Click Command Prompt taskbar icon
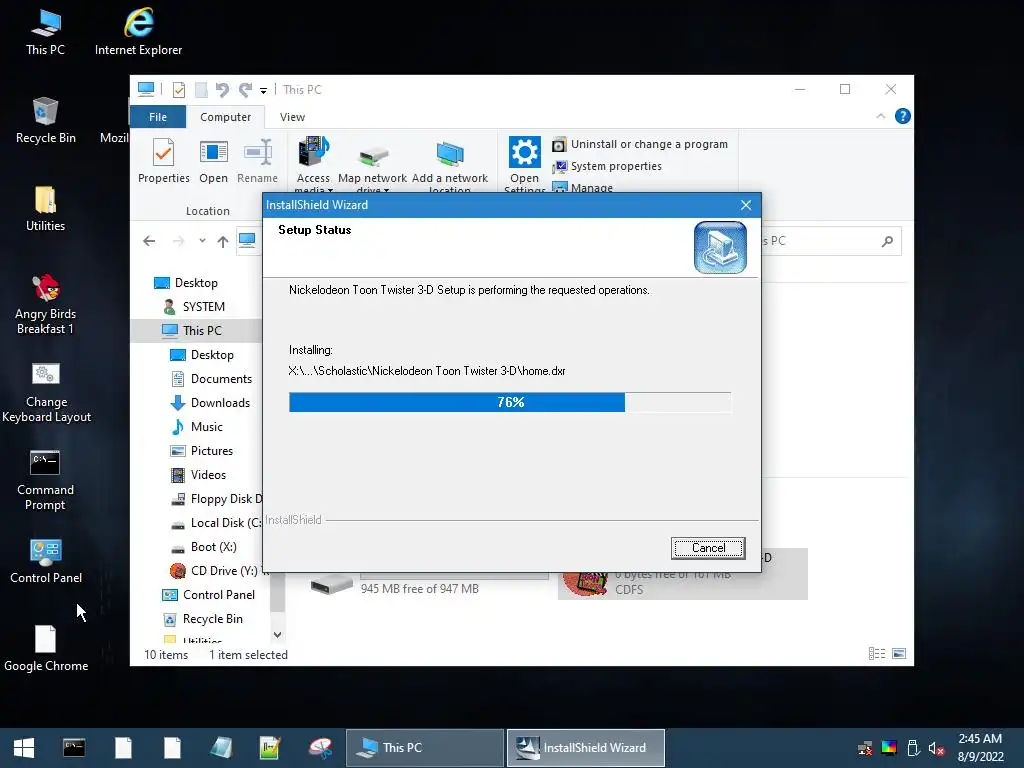1024x768 pixels. tap(74, 748)
